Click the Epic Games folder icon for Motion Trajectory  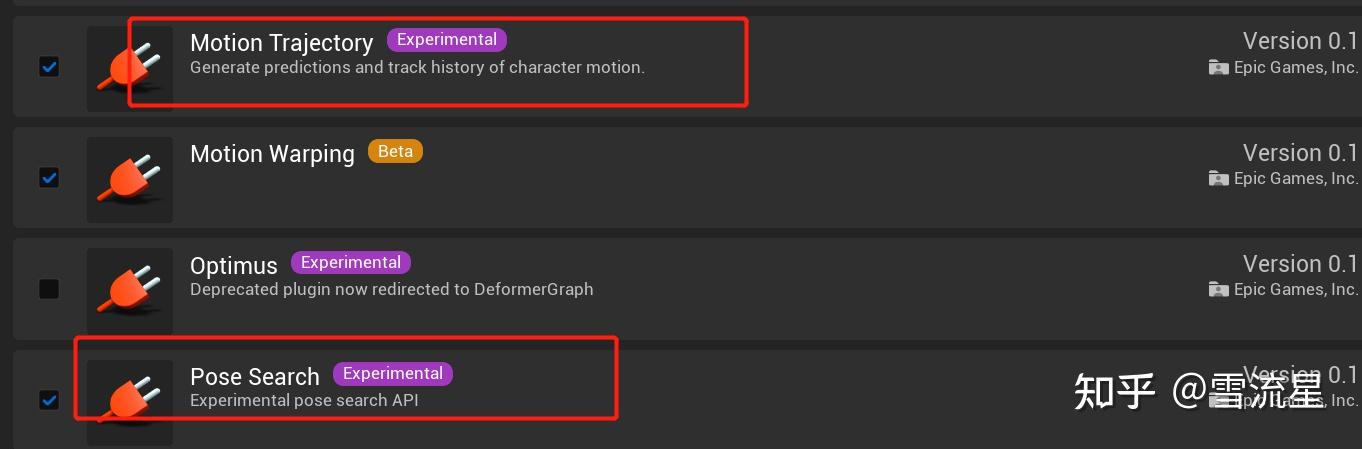click(x=1218, y=68)
